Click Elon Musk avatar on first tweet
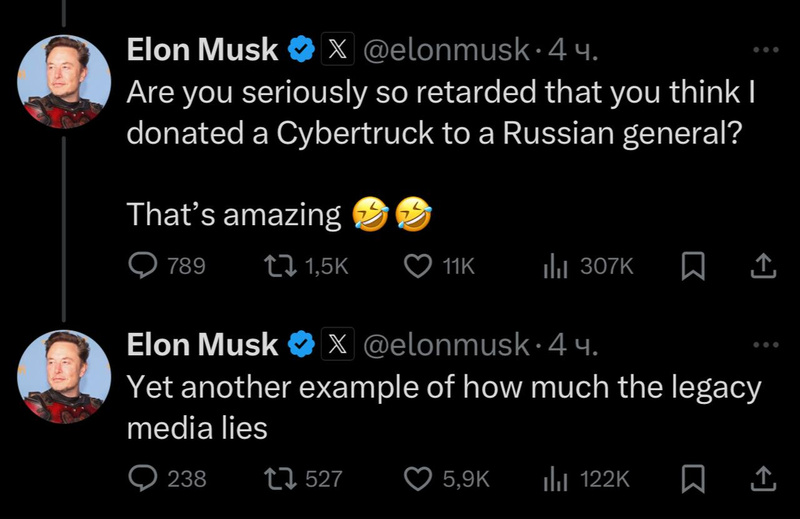The width and height of the screenshot is (800, 519). 63,80
